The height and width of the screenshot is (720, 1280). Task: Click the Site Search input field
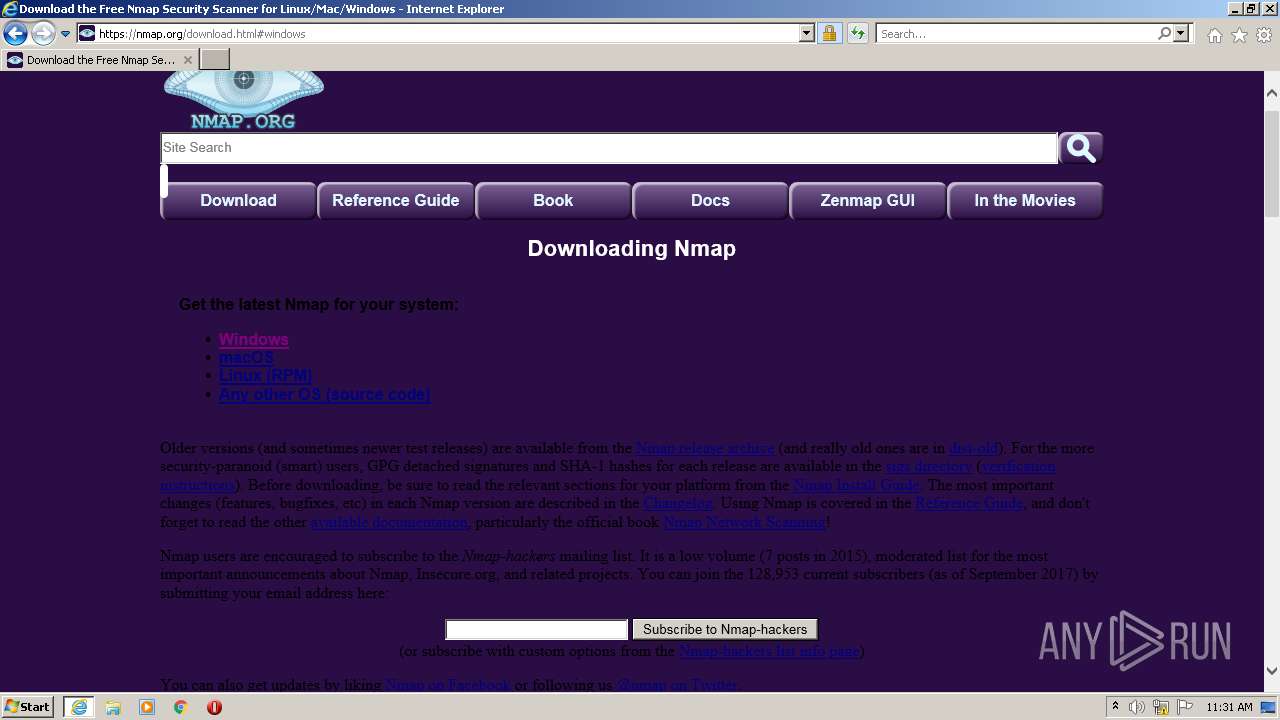tap(609, 148)
